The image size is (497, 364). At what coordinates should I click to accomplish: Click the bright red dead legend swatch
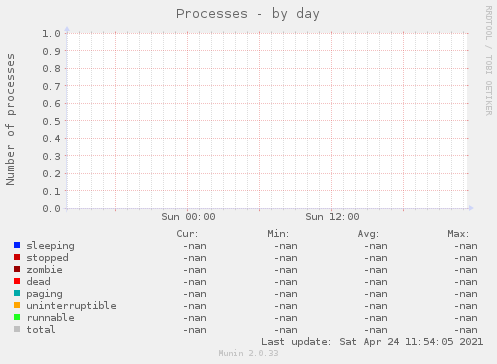click(x=17, y=281)
